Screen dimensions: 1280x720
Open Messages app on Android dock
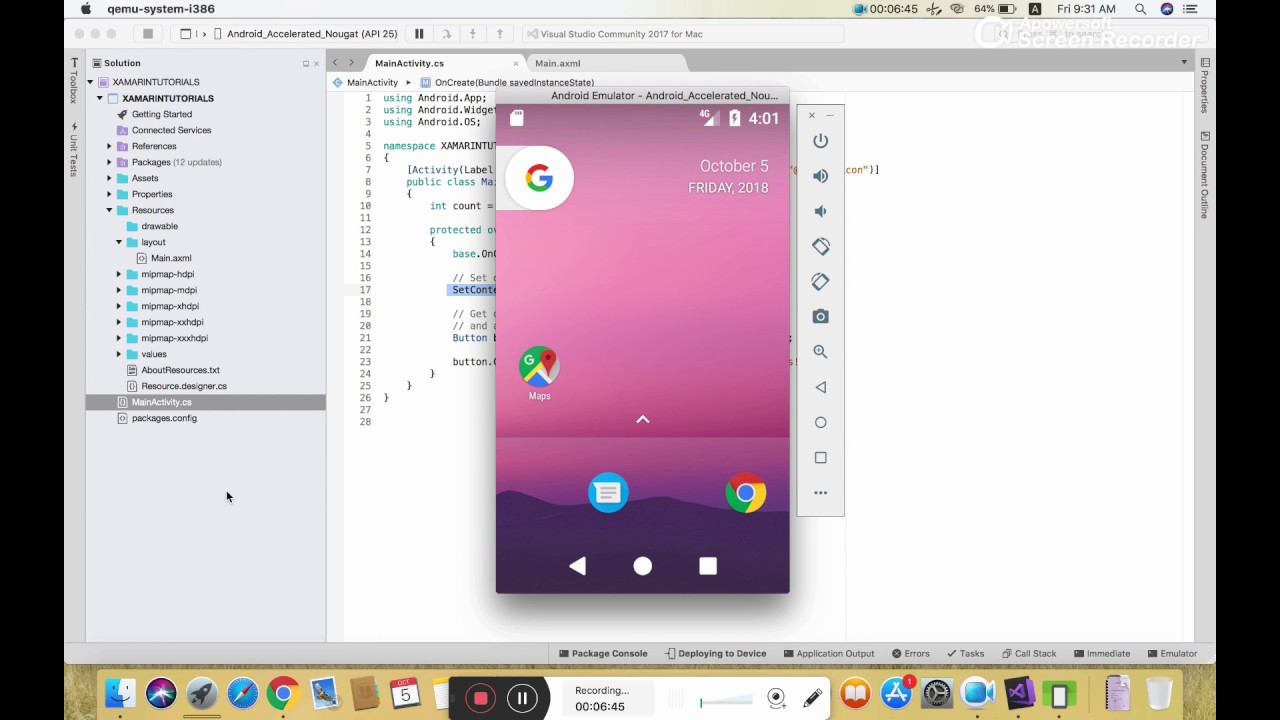[608, 492]
